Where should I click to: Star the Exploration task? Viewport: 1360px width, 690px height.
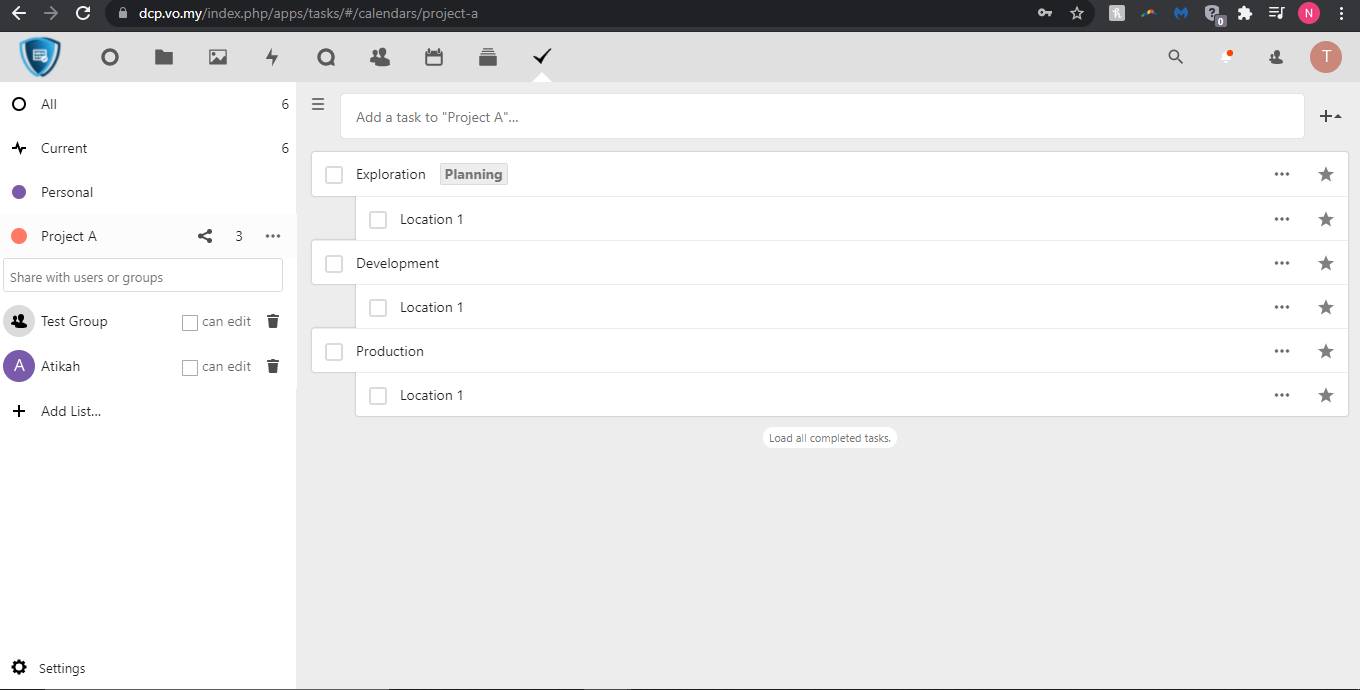pyautogui.click(x=1326, y=175)
